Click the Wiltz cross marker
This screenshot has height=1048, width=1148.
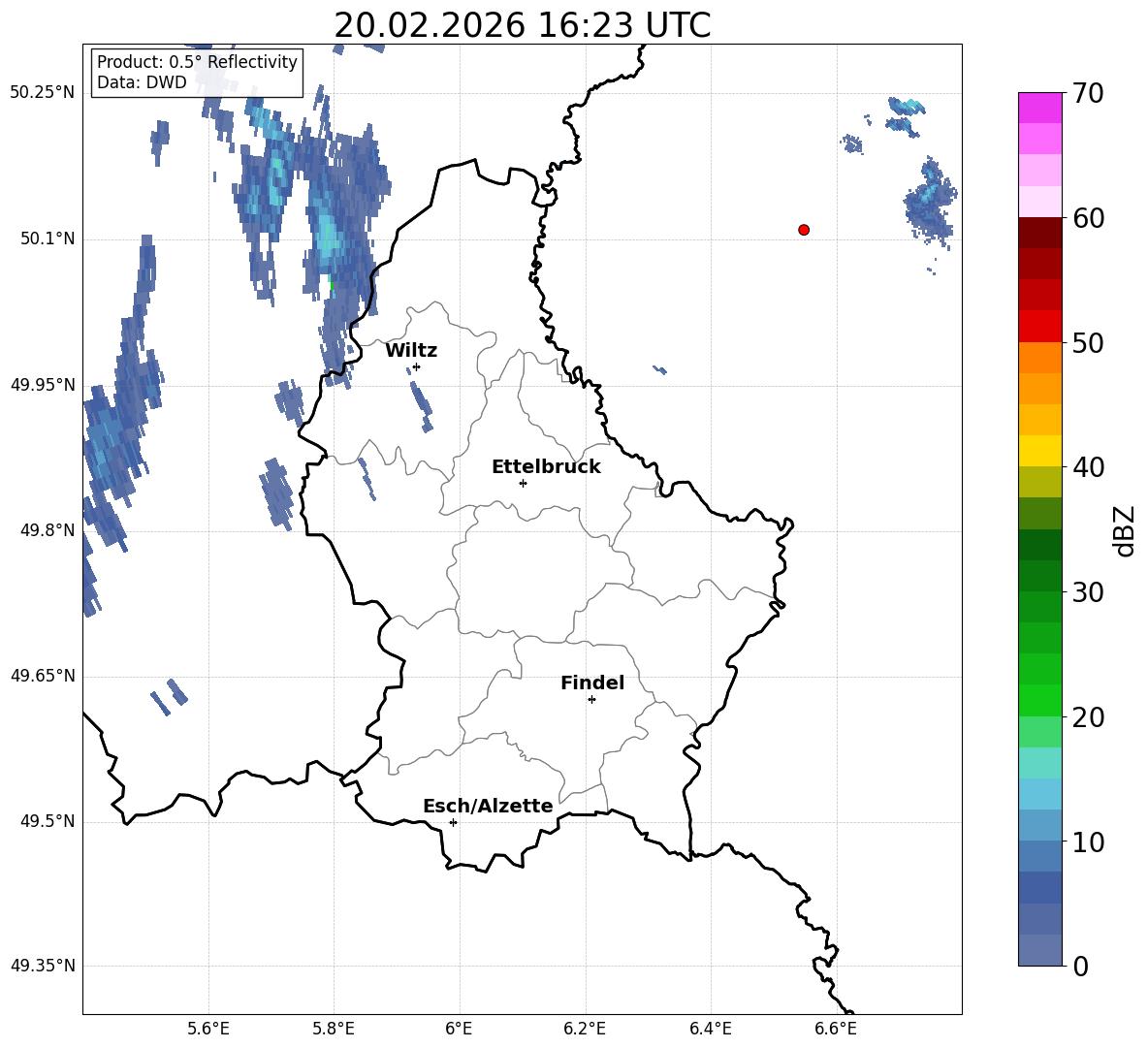pos(417,366)
